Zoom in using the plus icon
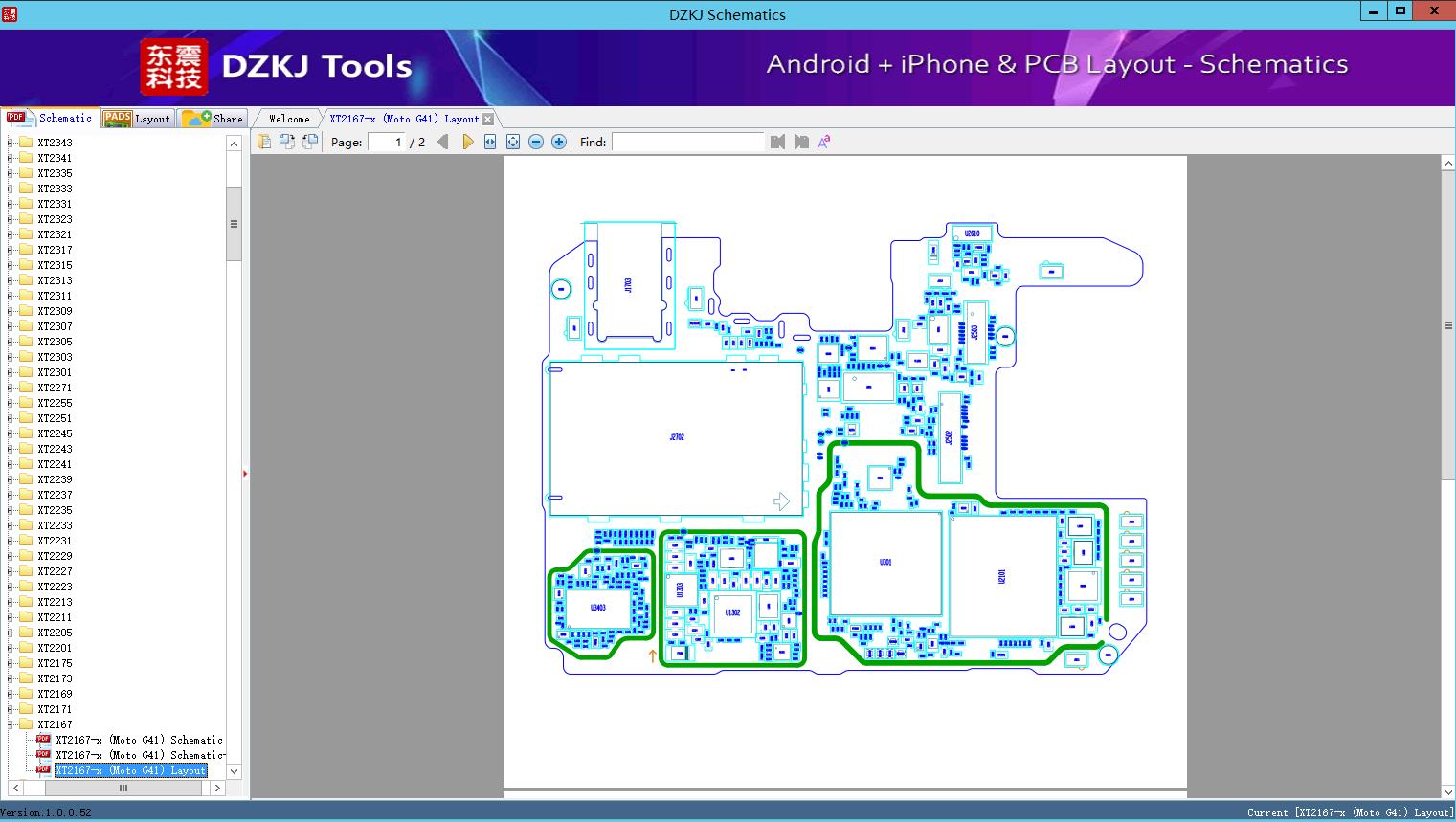This screenshot has width=1456, height=822. click(x=559, y=141)
